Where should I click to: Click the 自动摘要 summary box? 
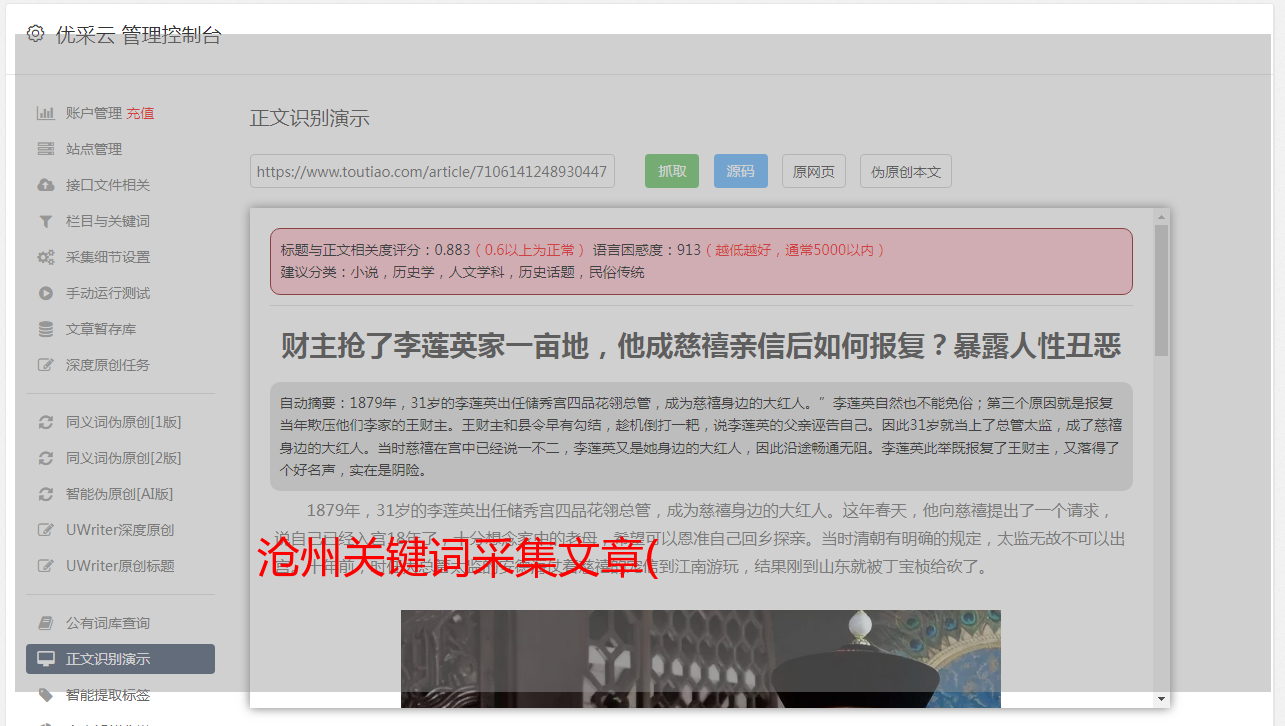coord(701,436)
